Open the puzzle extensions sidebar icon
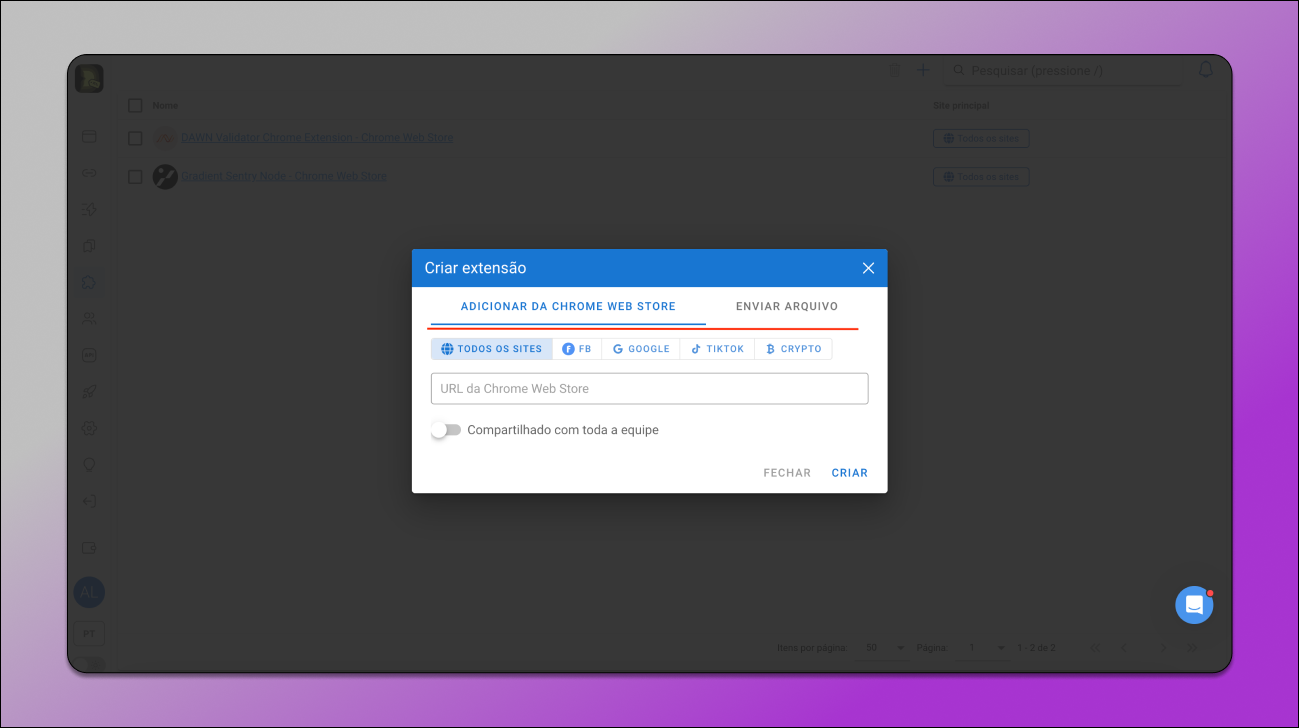Image resolution: width=1299 pixels, height=728 pixels. (x=89, y=283)
